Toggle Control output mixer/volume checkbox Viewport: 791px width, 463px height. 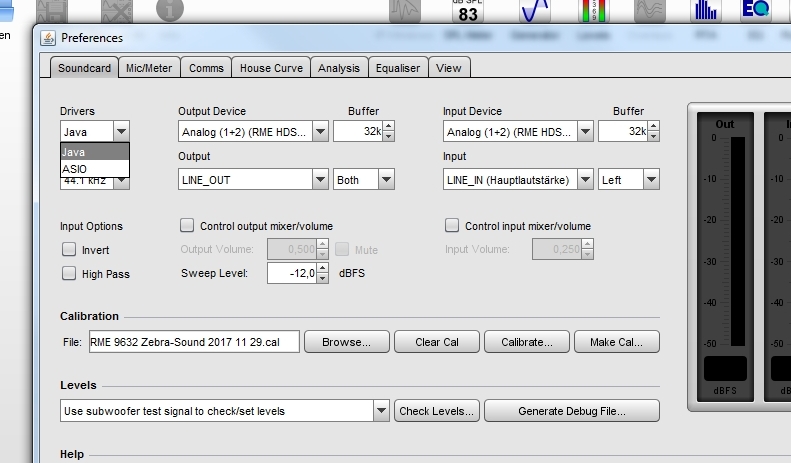tap(186, 226)
